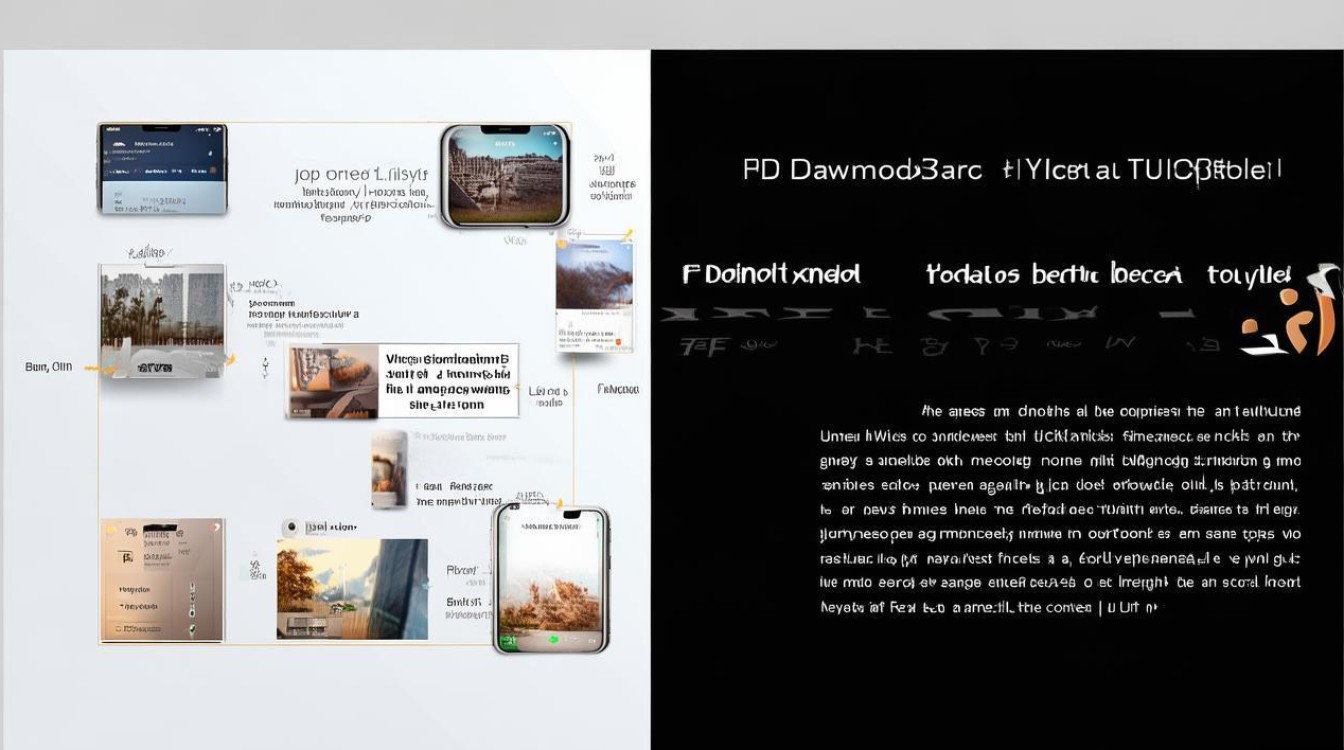Click the orange arrow beside 'Bum, Olln' label
The image size is (1344, 750).
pos(93,368)
